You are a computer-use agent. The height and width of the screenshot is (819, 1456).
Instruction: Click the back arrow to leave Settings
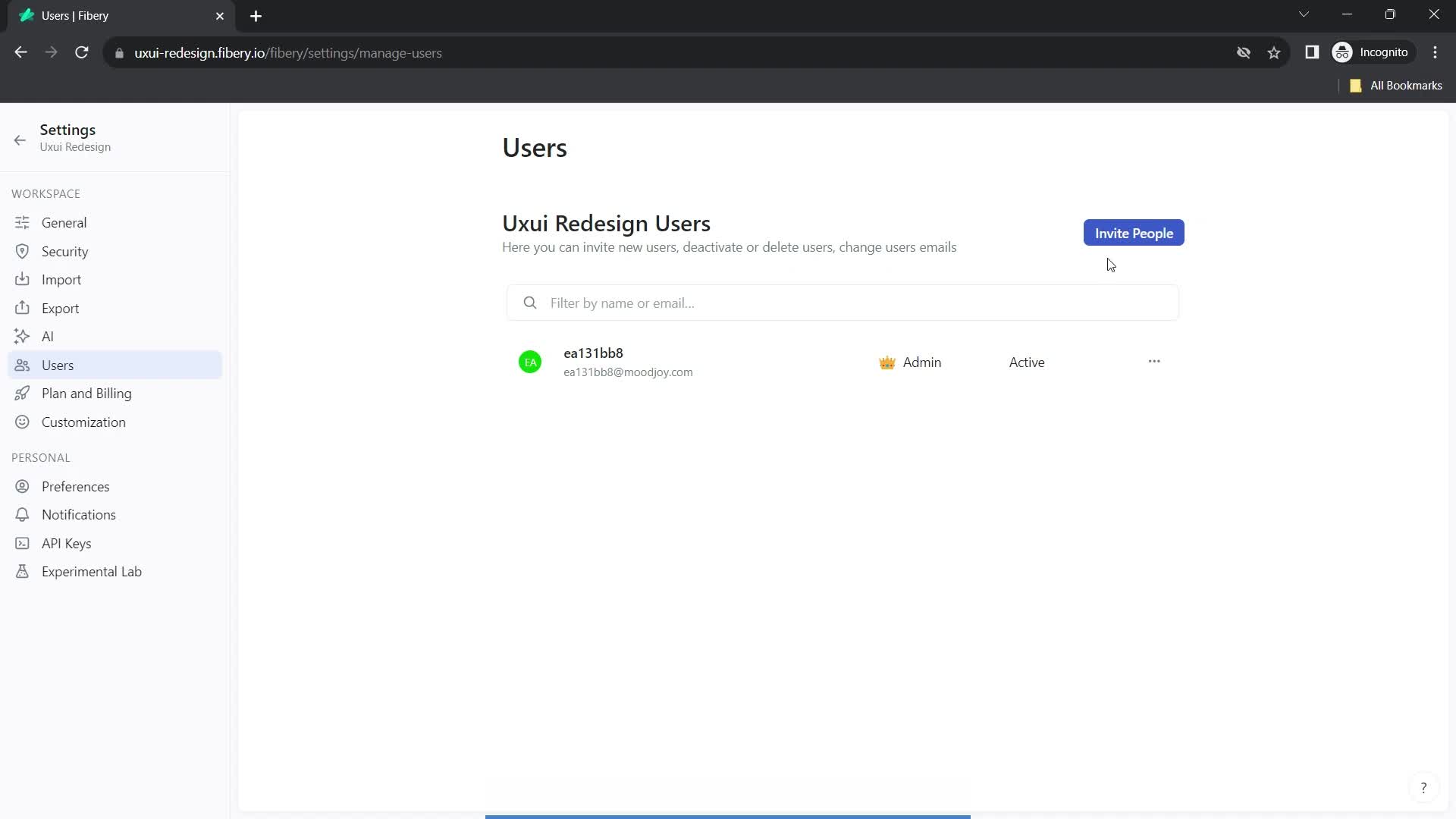(x=19, y=139)
